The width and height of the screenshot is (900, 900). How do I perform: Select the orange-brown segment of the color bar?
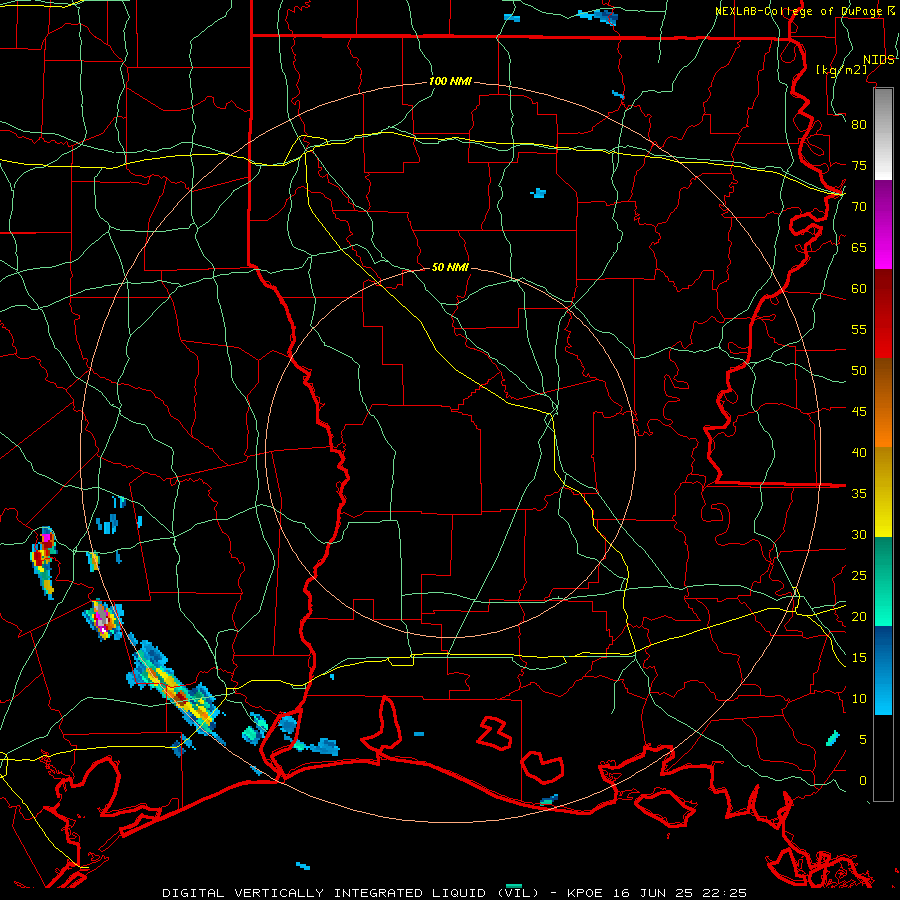click(883, 402)
